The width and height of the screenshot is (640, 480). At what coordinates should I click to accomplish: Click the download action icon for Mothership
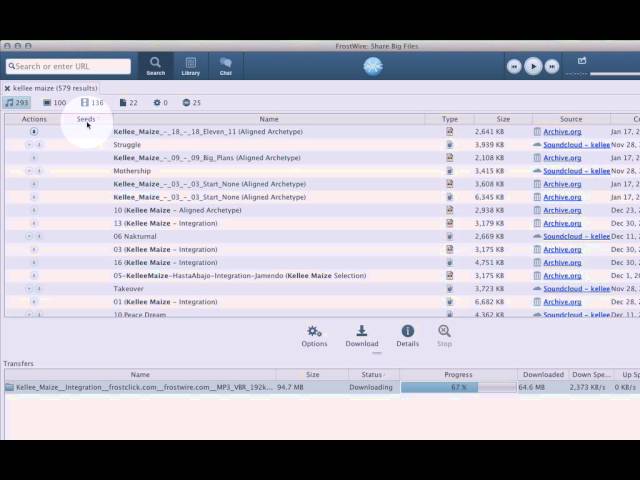coord(39,171)
